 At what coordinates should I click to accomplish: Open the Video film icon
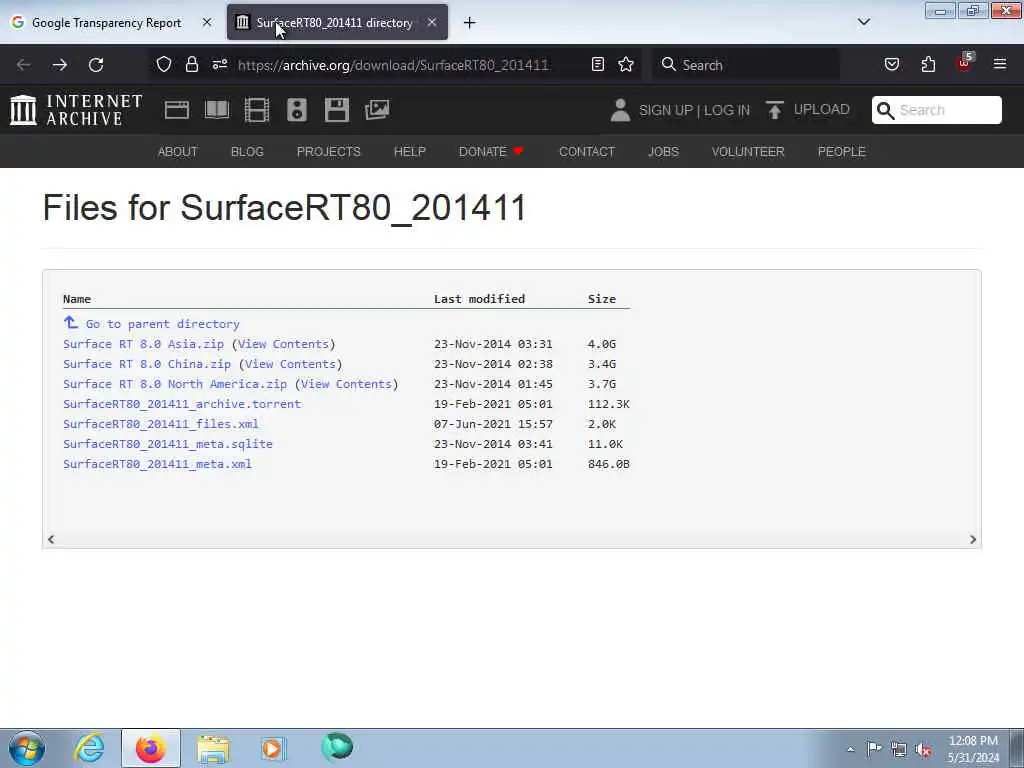coord(257,110)
